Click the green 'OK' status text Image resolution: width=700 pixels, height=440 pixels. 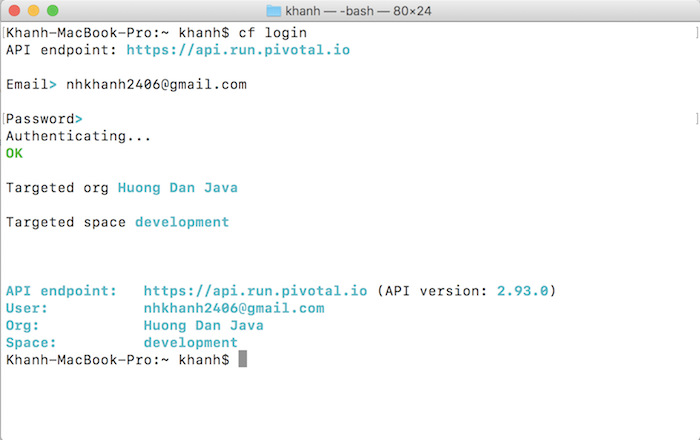(x=14, y=153)
